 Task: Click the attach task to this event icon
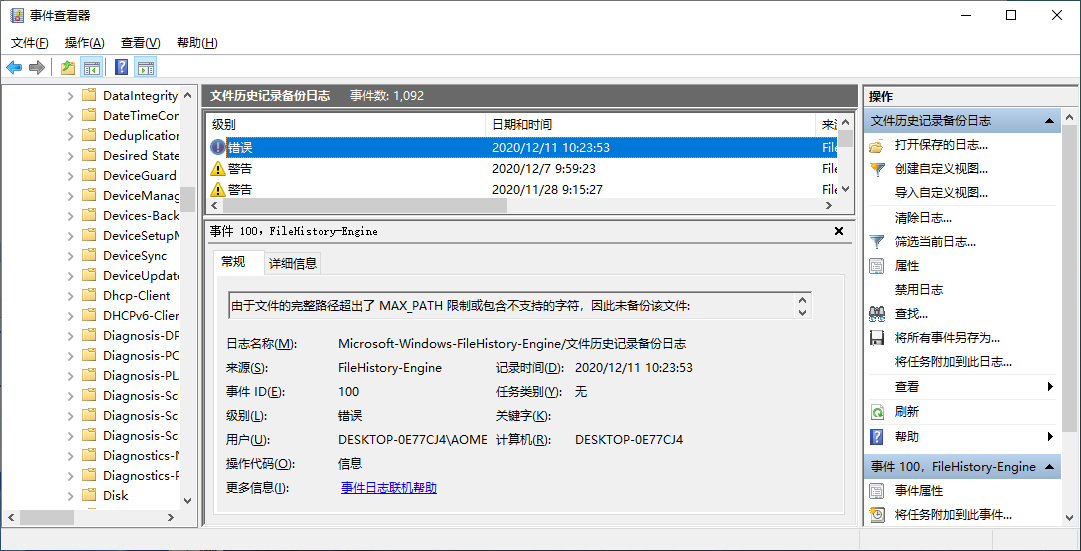[x=876, y=514]
